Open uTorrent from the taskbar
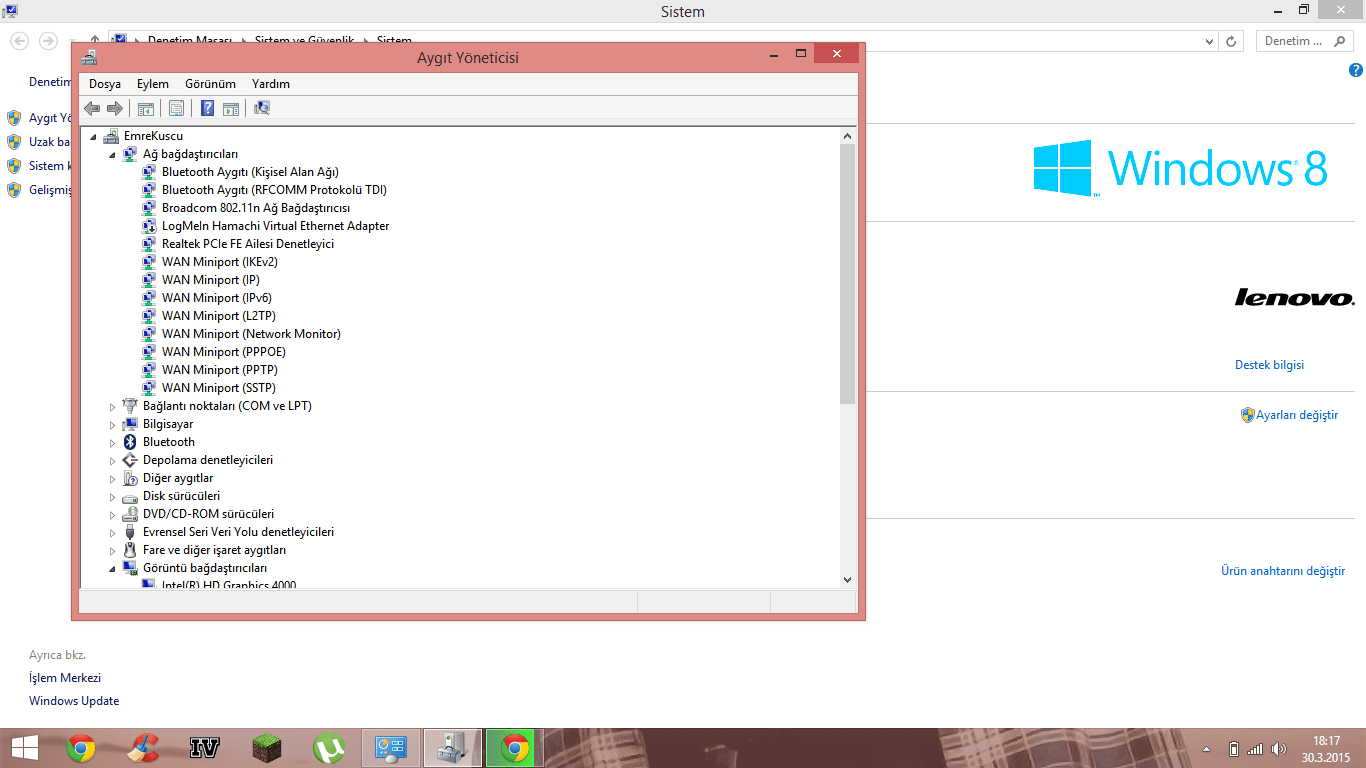 (329, 748)
